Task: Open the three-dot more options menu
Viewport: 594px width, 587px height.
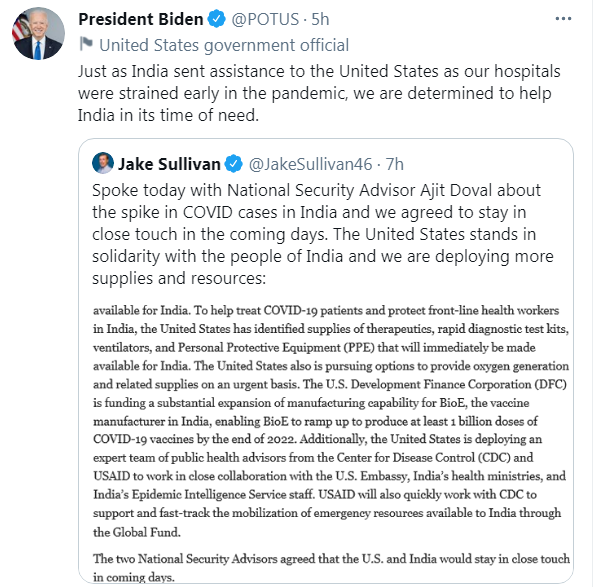Action: click(x=563, y=19)
